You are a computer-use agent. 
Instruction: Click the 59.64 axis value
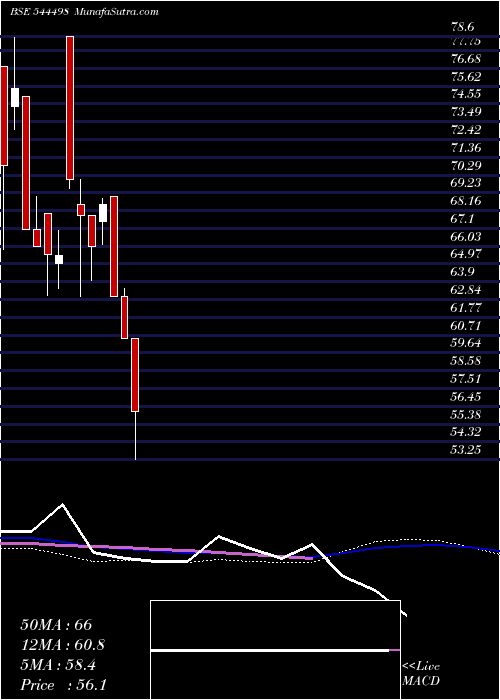click(466, 343)
